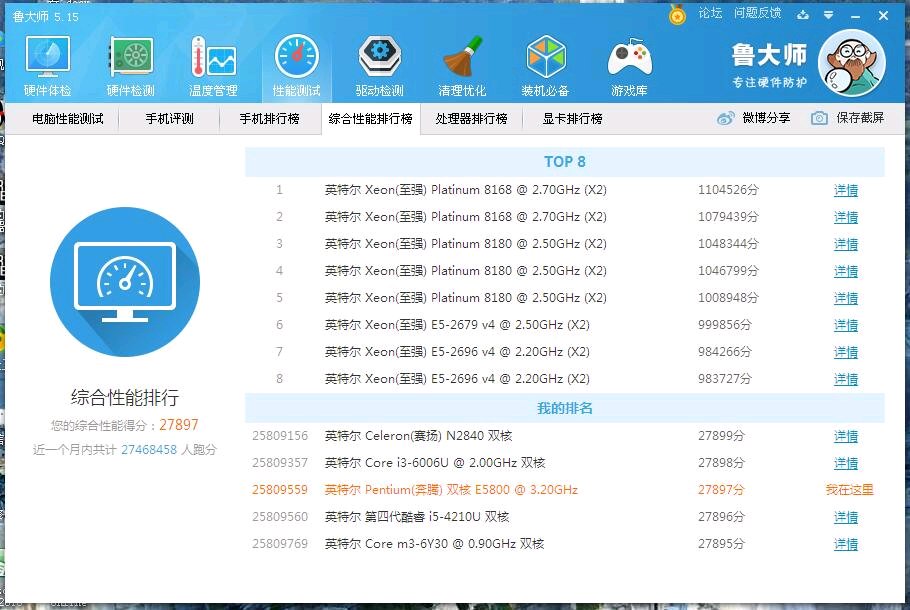Switch to 处理器排行榜 tab
The height and width of the screenshot is (610, 910).
click(x=471, y=119)
